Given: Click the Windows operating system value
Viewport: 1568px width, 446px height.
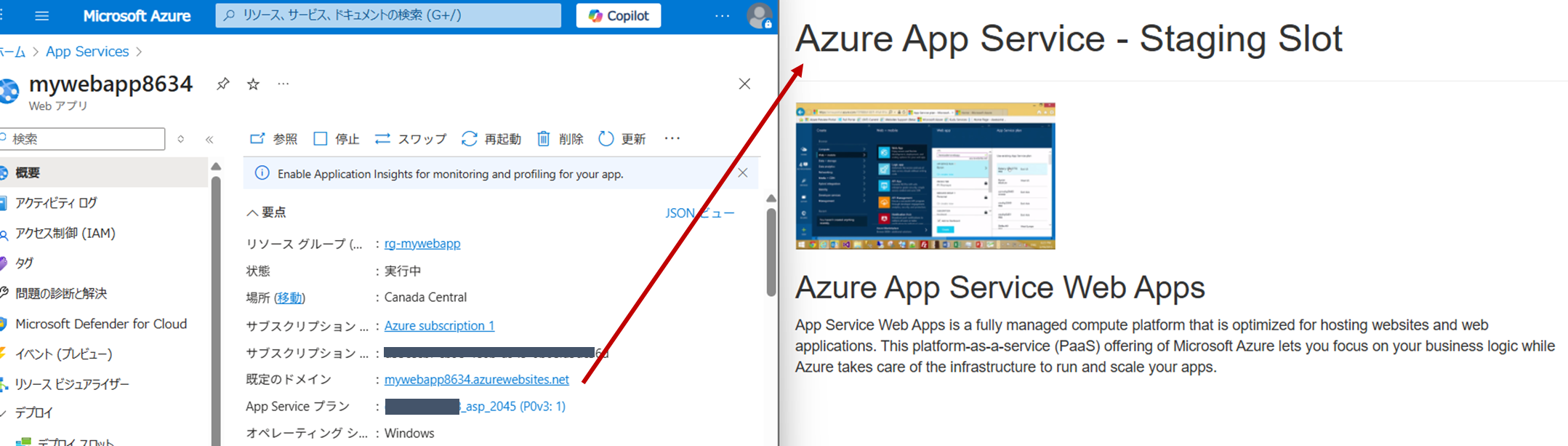Looking at the screenshot, I should click(x=409, y=433).
